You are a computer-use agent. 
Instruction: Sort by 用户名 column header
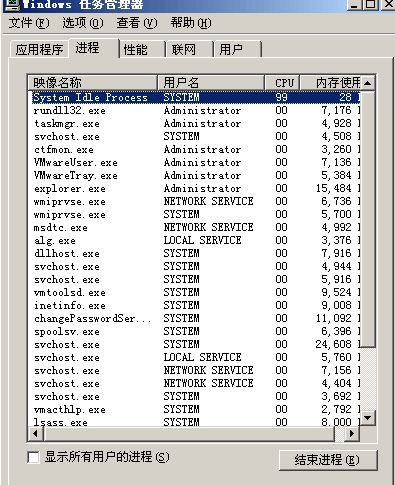point(211,82)
